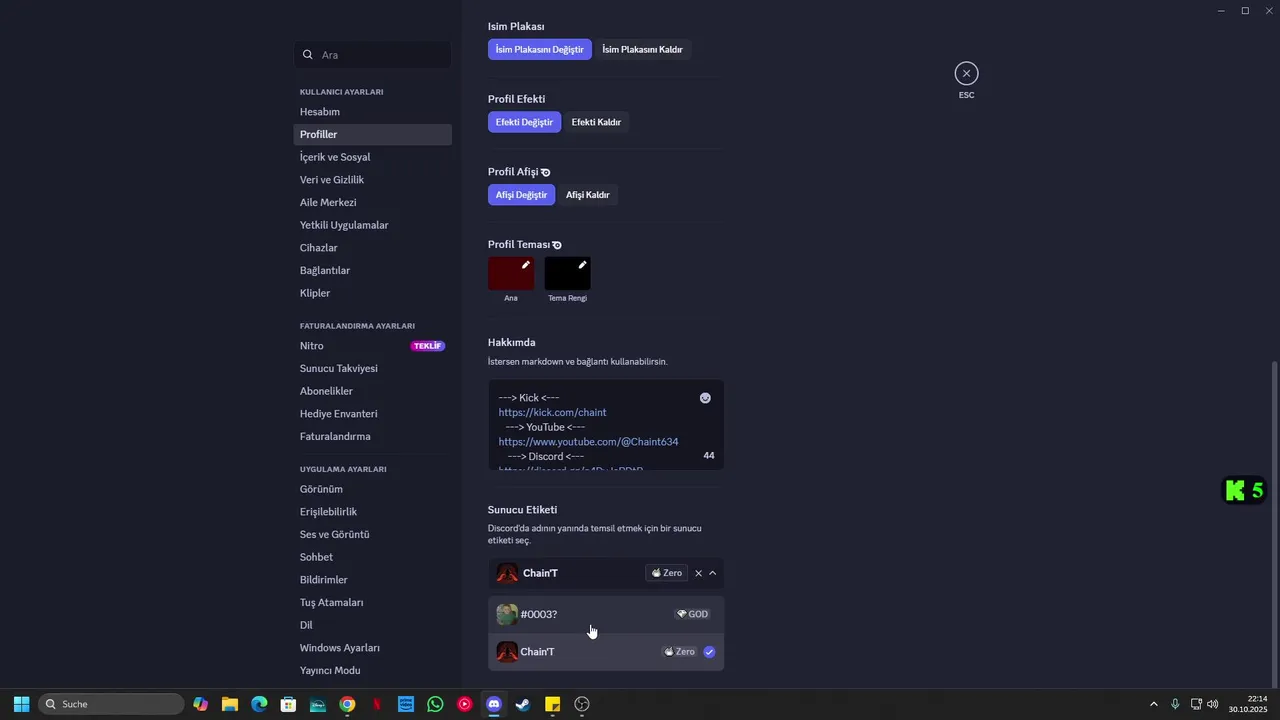Open Hediye Envanteri
Viewport: 1280px width, 720px height.
[373, 414]
